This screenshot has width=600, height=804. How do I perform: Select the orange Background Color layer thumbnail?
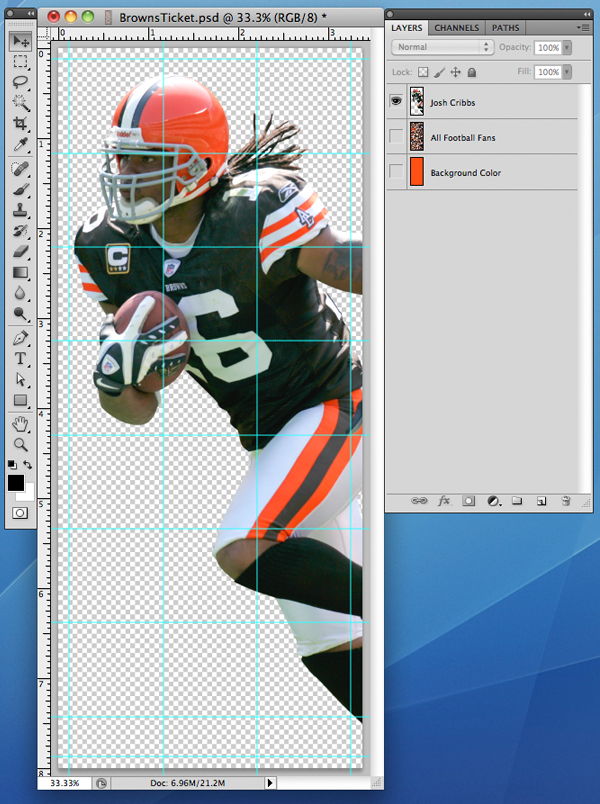point(416,171)
